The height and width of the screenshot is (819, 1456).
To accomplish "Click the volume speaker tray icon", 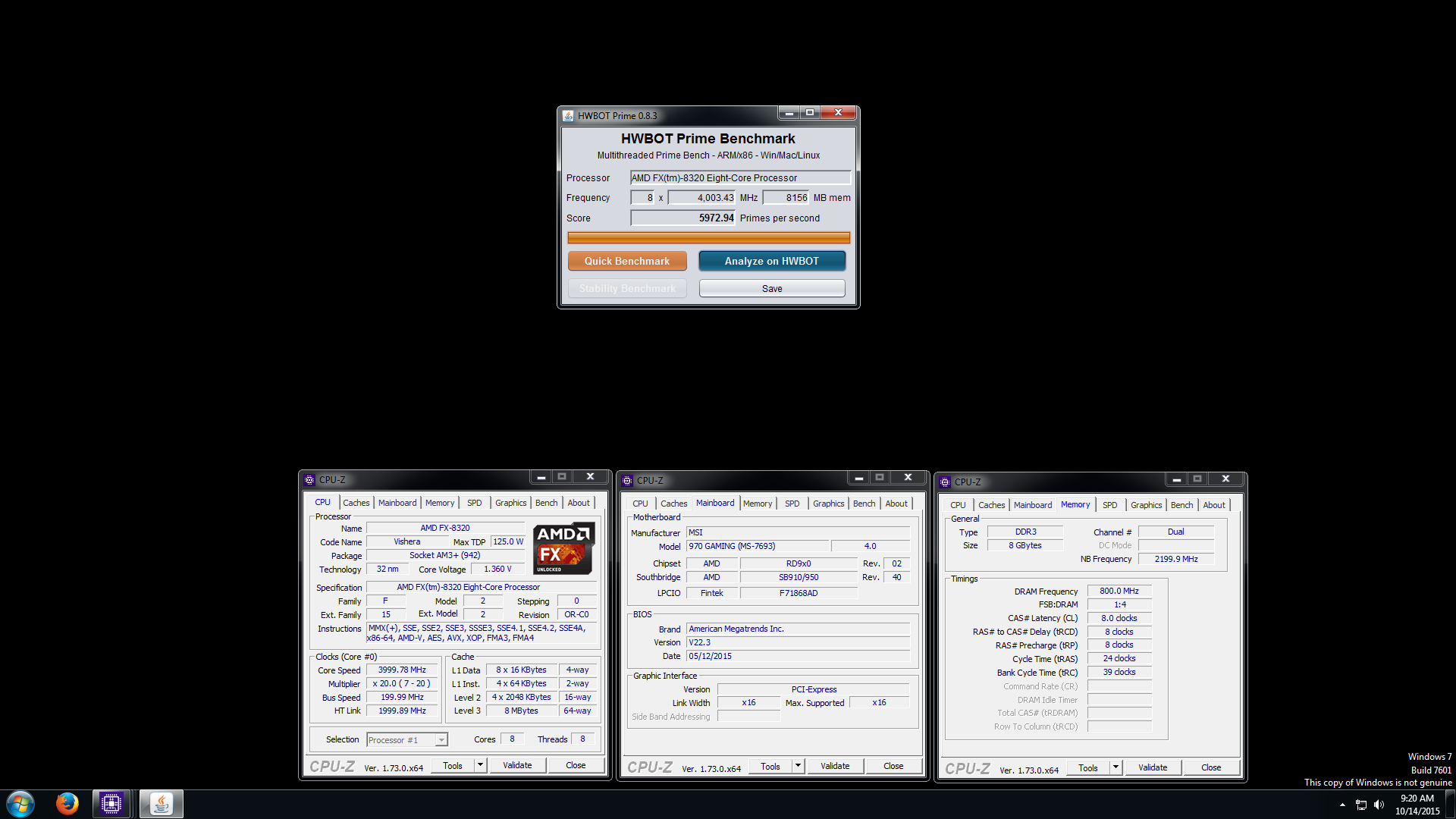I will pyautogui.click(x=1379, y=805).
